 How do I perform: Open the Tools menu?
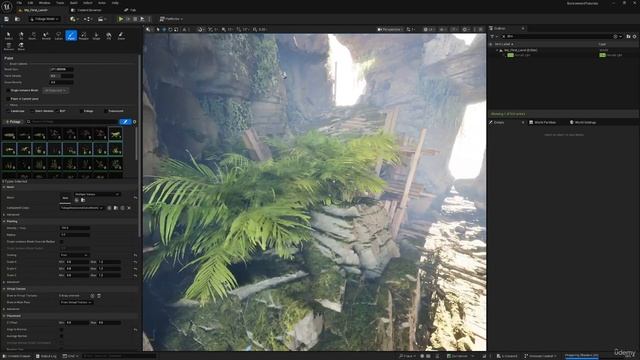click(x=60, y=3)
